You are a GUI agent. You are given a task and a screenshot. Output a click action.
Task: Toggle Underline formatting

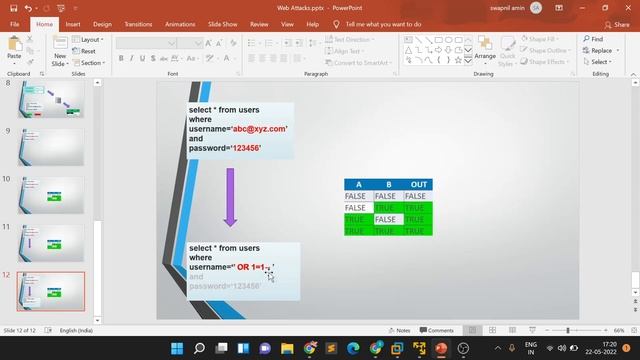coord(142,58)
